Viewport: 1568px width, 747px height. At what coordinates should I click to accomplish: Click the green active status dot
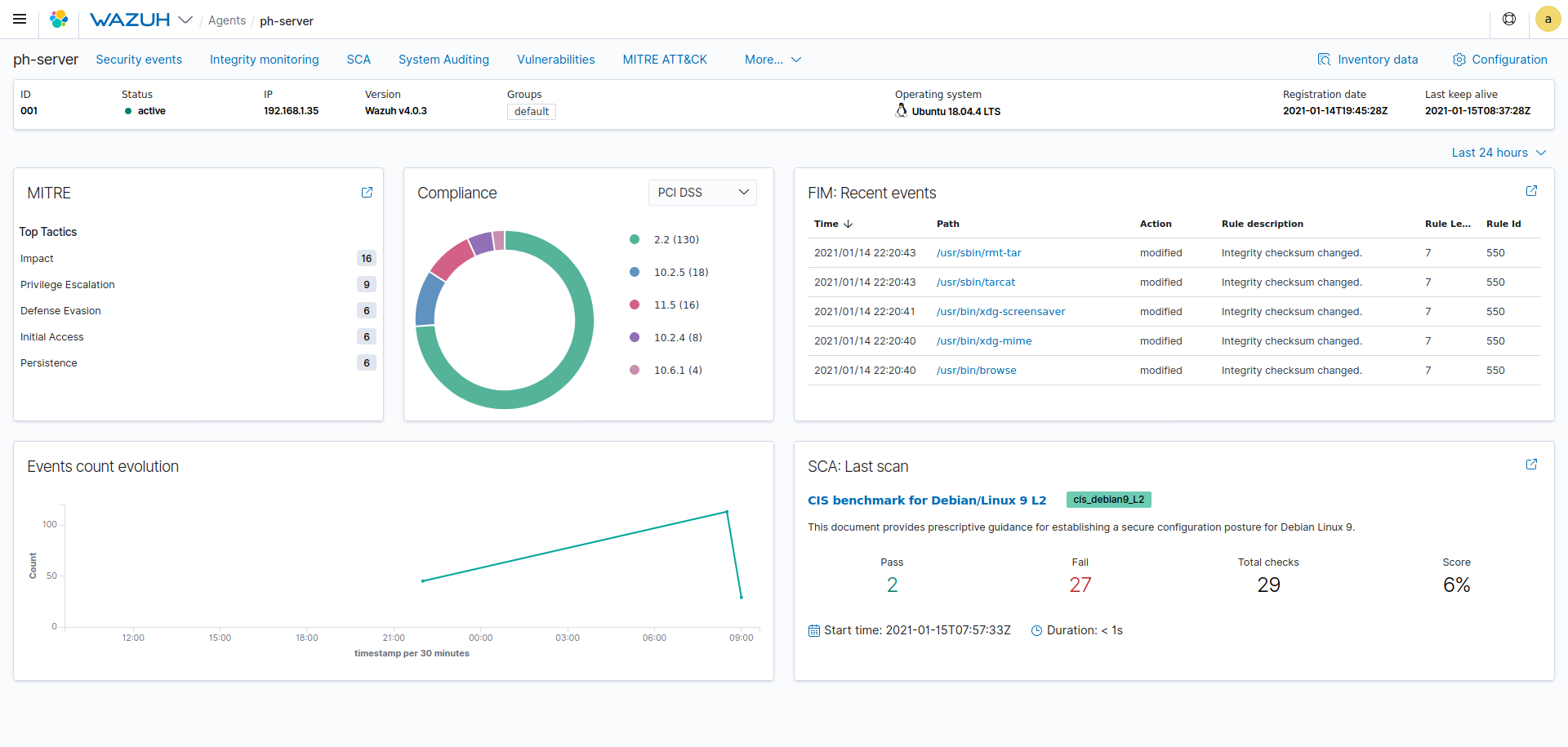pos(128,111)
